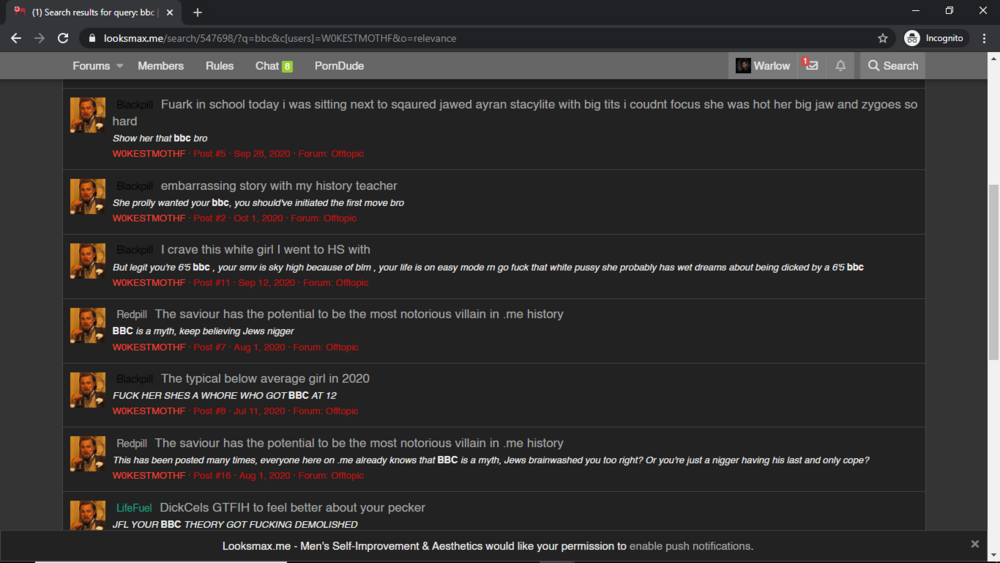Close the search results tab
The height and width of the screenshot is (563, 1000).
coord(170,12)
